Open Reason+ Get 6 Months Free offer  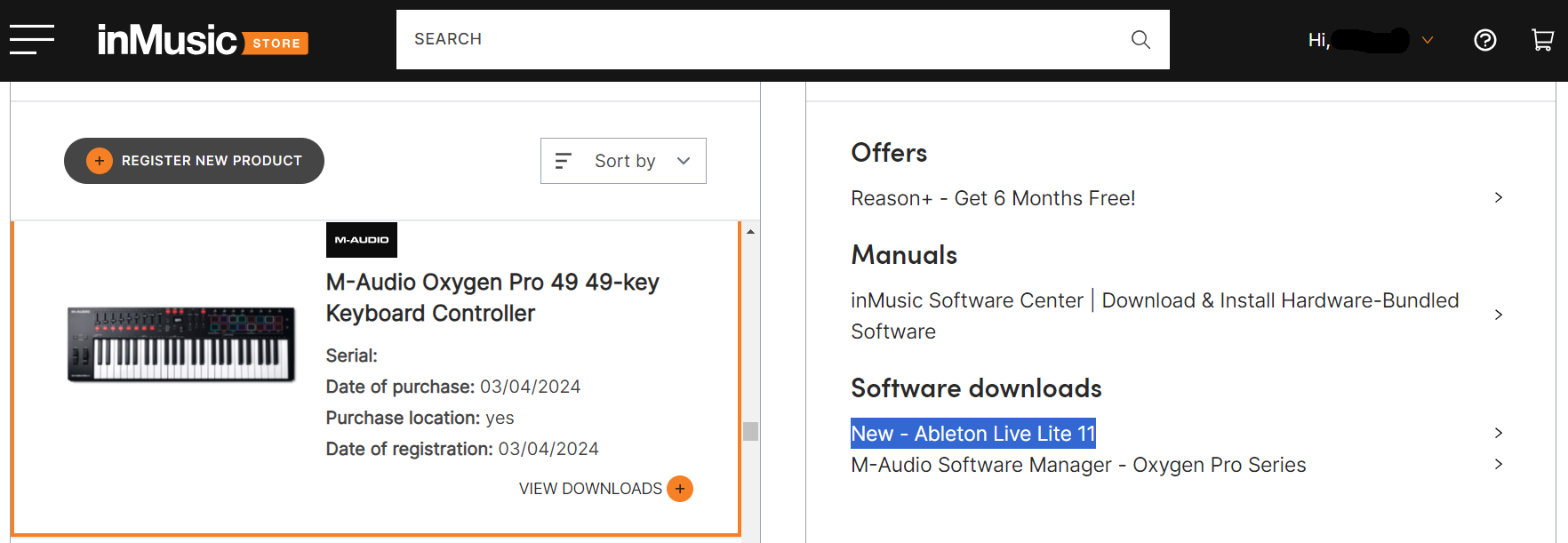(993, 198)
